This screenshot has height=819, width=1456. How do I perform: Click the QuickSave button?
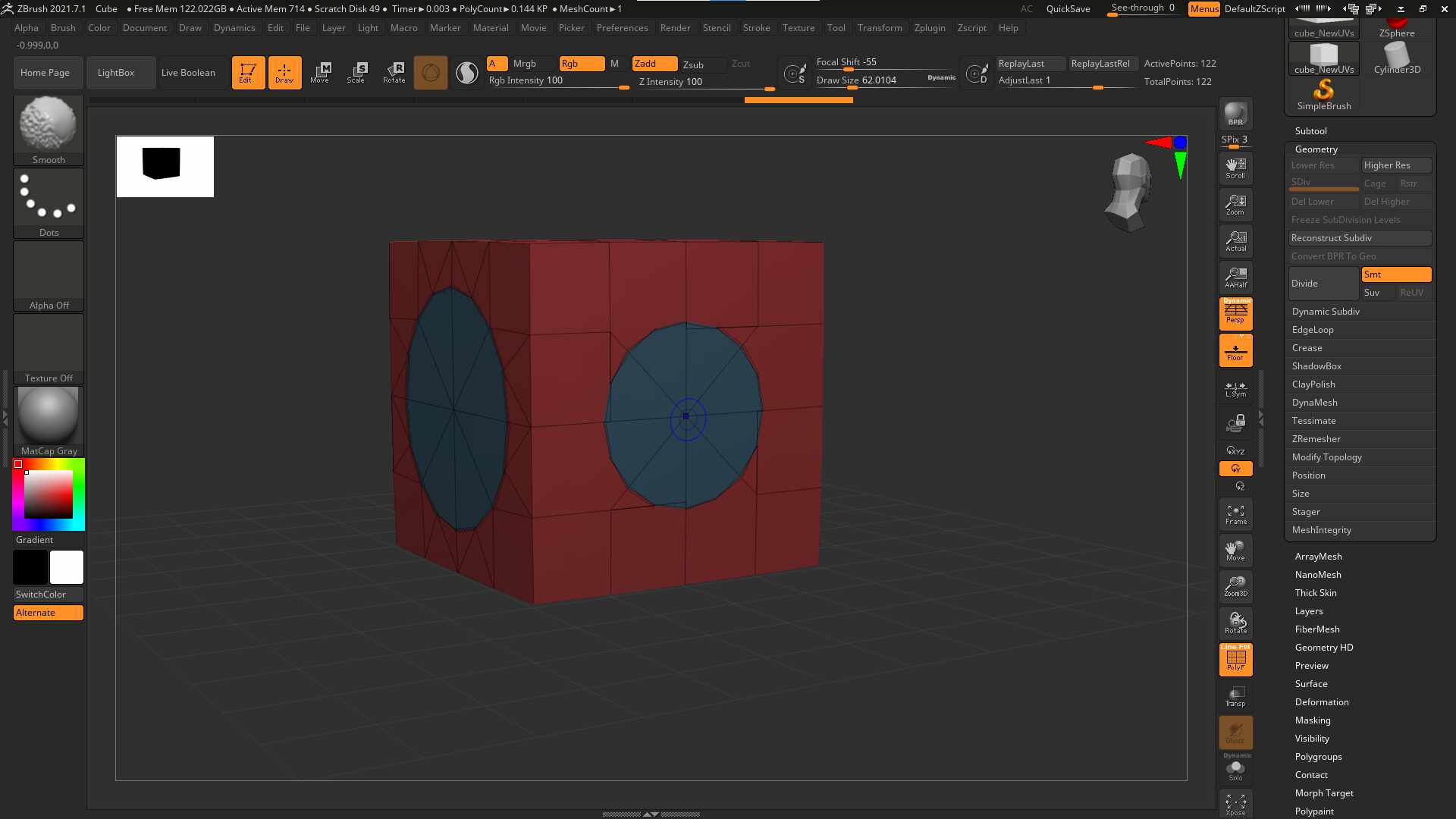[1068, 9]
